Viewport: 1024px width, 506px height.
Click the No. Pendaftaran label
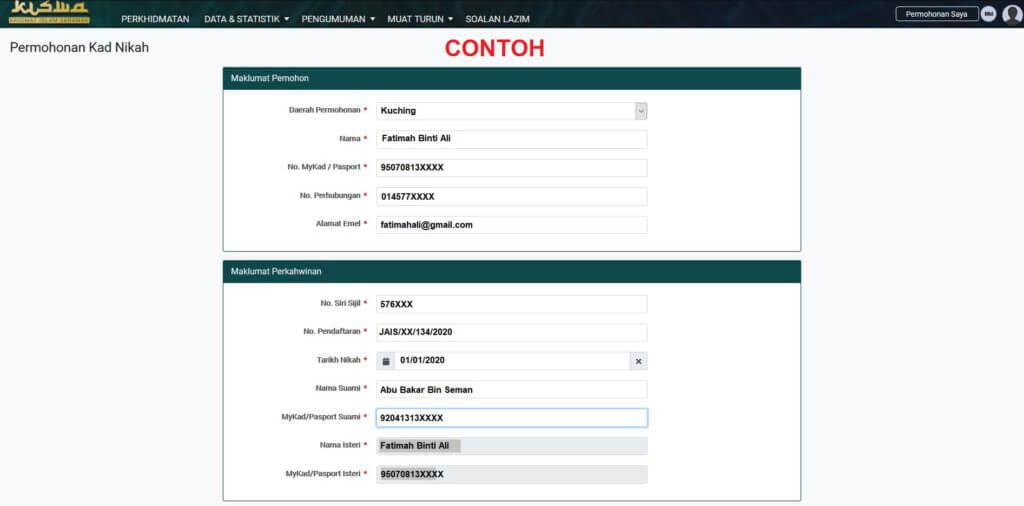click(332, 332)
